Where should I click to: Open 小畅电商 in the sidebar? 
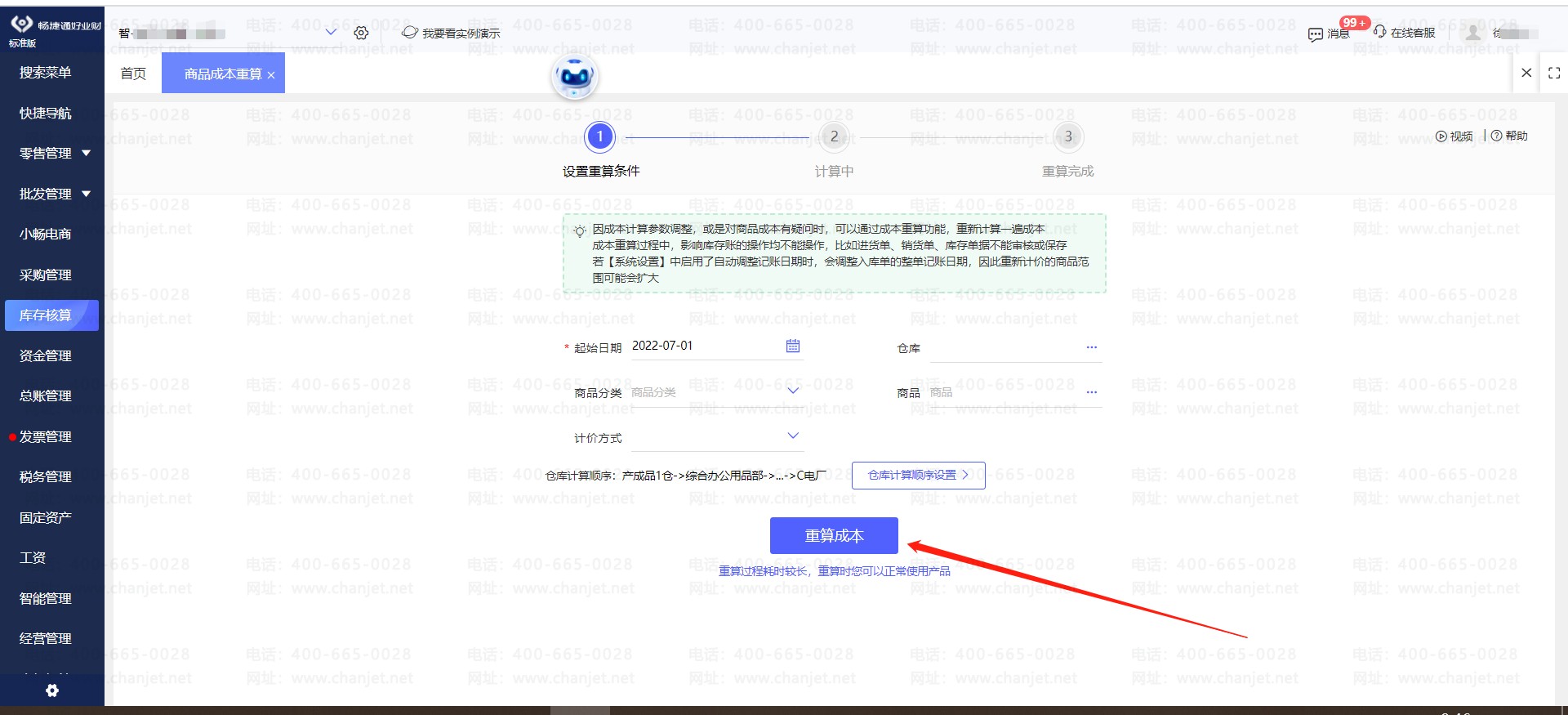tap(46, 234)
